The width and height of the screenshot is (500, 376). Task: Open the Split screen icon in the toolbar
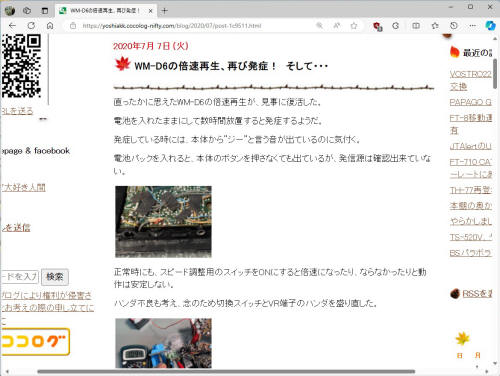coord(416,26)
